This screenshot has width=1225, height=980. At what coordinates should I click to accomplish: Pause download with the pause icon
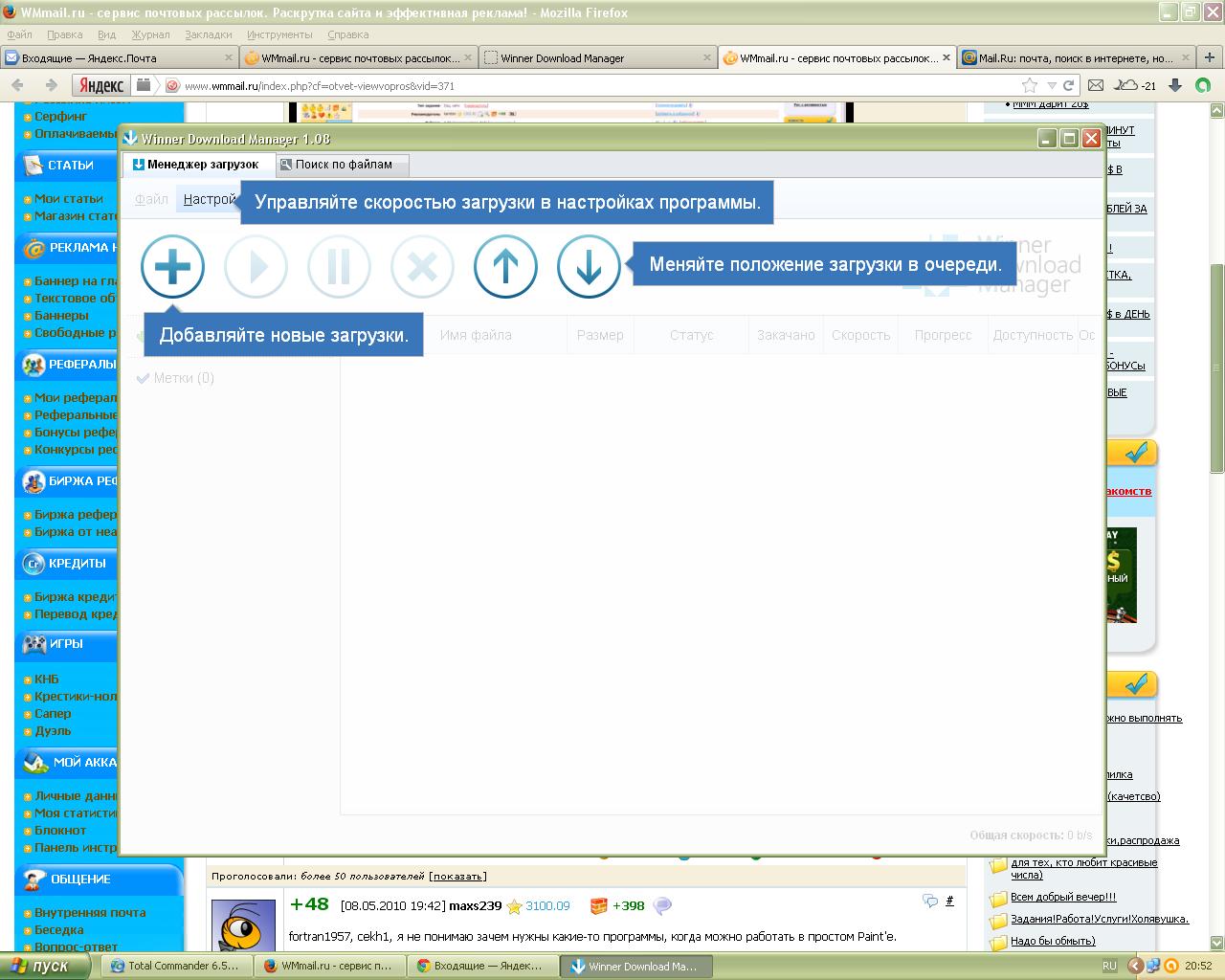(339, 266)
